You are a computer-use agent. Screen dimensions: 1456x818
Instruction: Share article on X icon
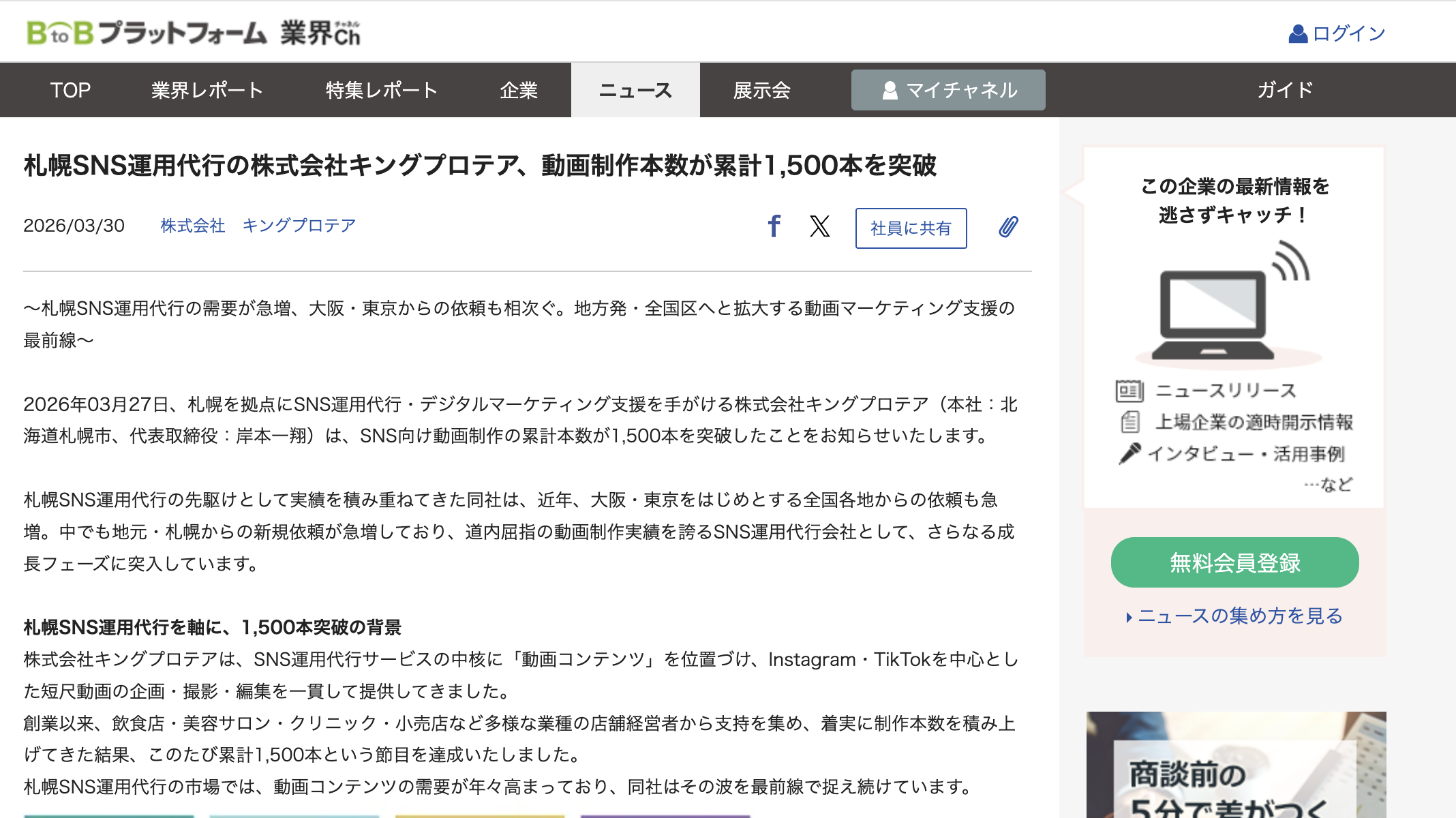coord(819,226)
